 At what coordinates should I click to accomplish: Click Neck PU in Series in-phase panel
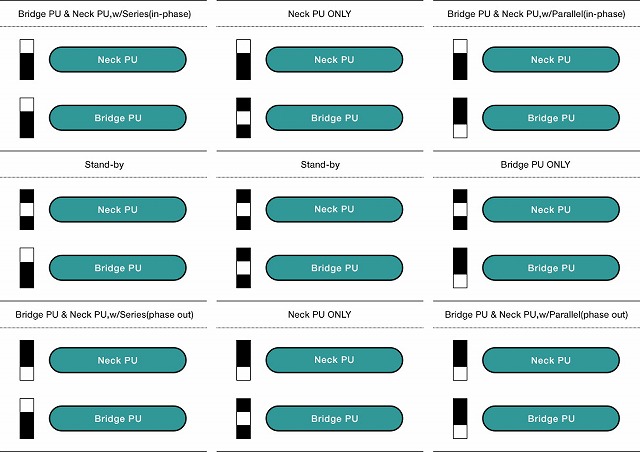[x=118, y=60]
